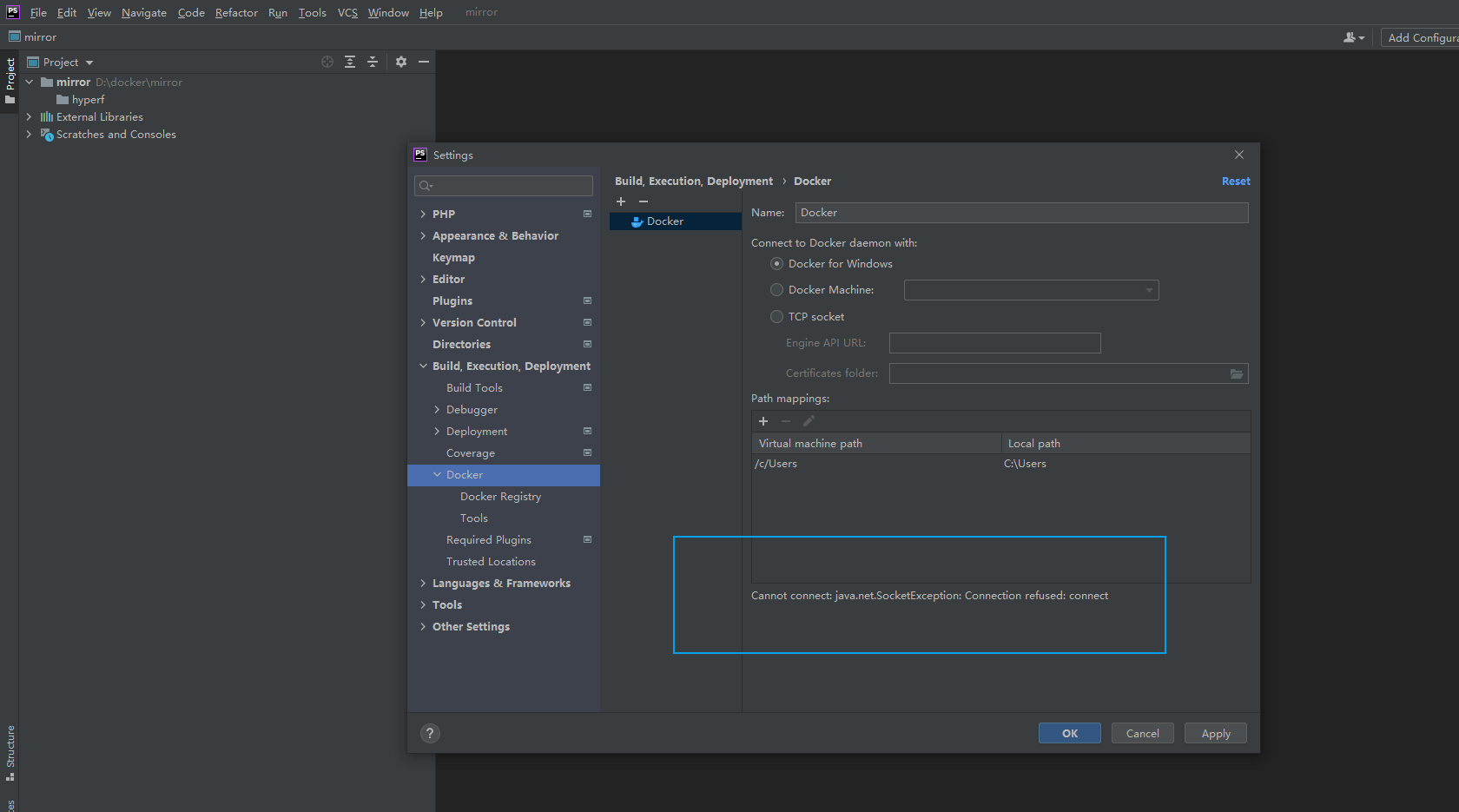Screen dimensions: 1459x812
Task: Collapse the Docker settings node
Action: pyautogui.click(x=437, y=474)
